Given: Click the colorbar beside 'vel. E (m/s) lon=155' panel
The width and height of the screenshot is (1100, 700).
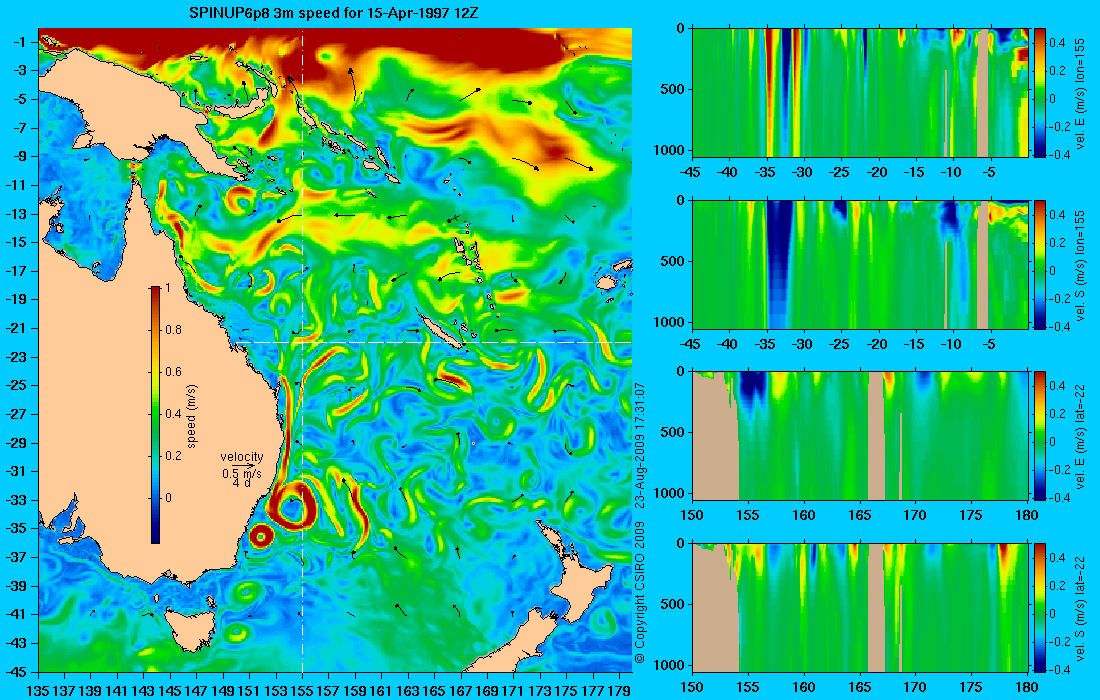Looking at the screenshot, I should [1040, 92].
